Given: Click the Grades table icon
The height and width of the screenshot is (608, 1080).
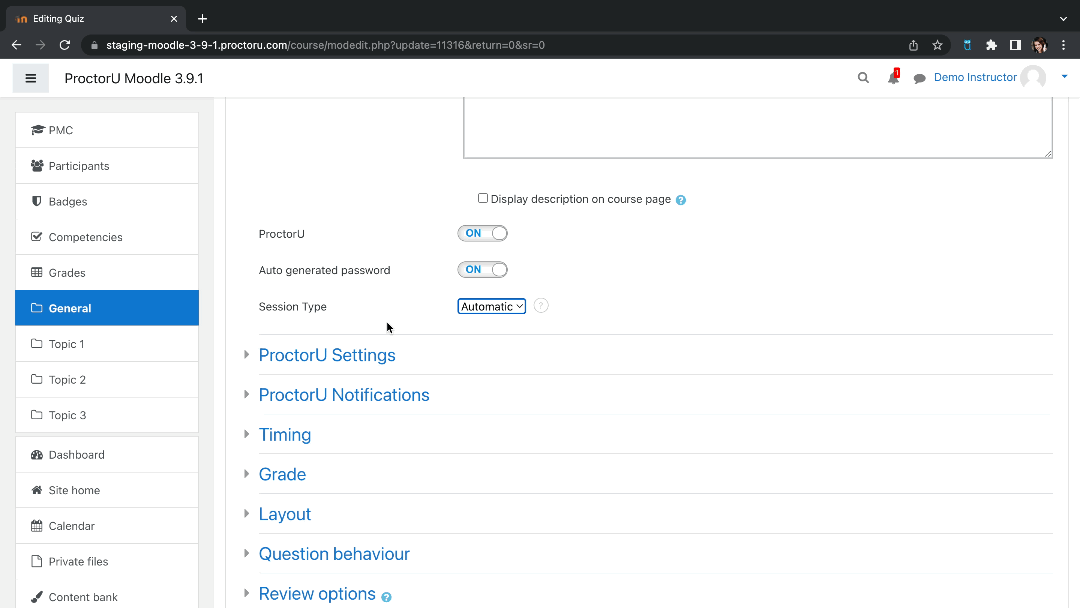Looking at the screenshot, I should (37, 273).
